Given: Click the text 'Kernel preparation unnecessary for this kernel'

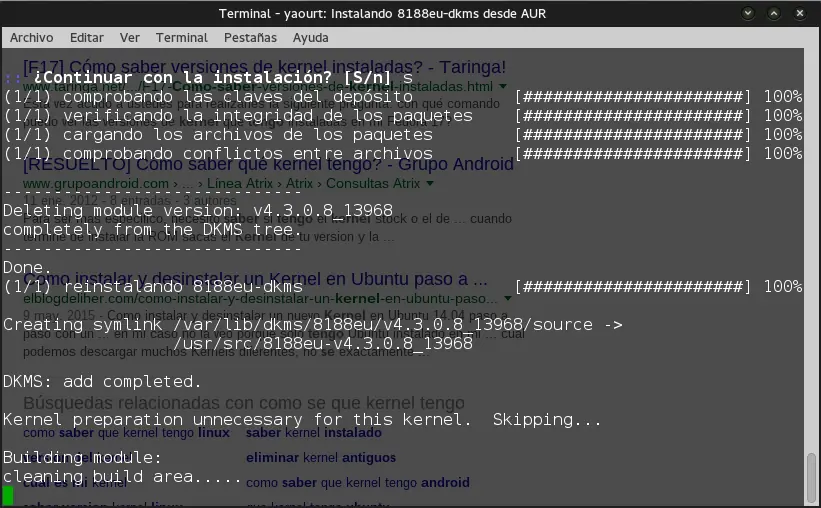Looking at the screenshot, I should tap(232, 419).
